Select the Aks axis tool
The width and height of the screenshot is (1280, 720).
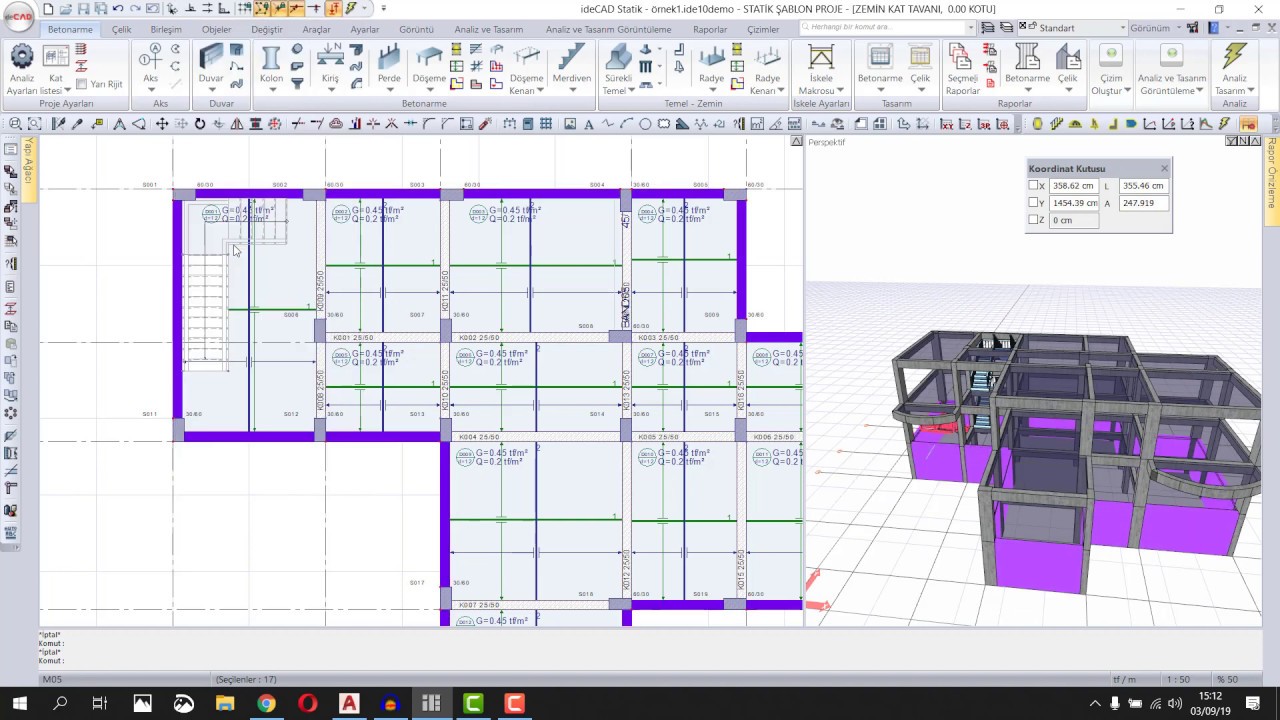[150, 65]
